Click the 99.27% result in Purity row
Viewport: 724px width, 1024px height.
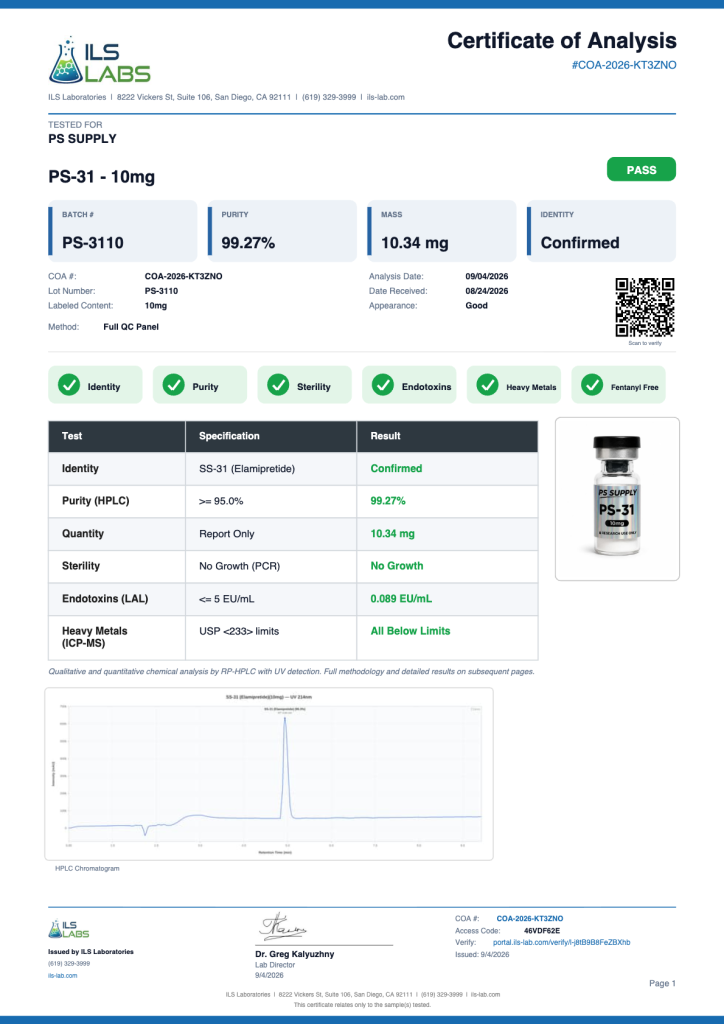point(388,501)
